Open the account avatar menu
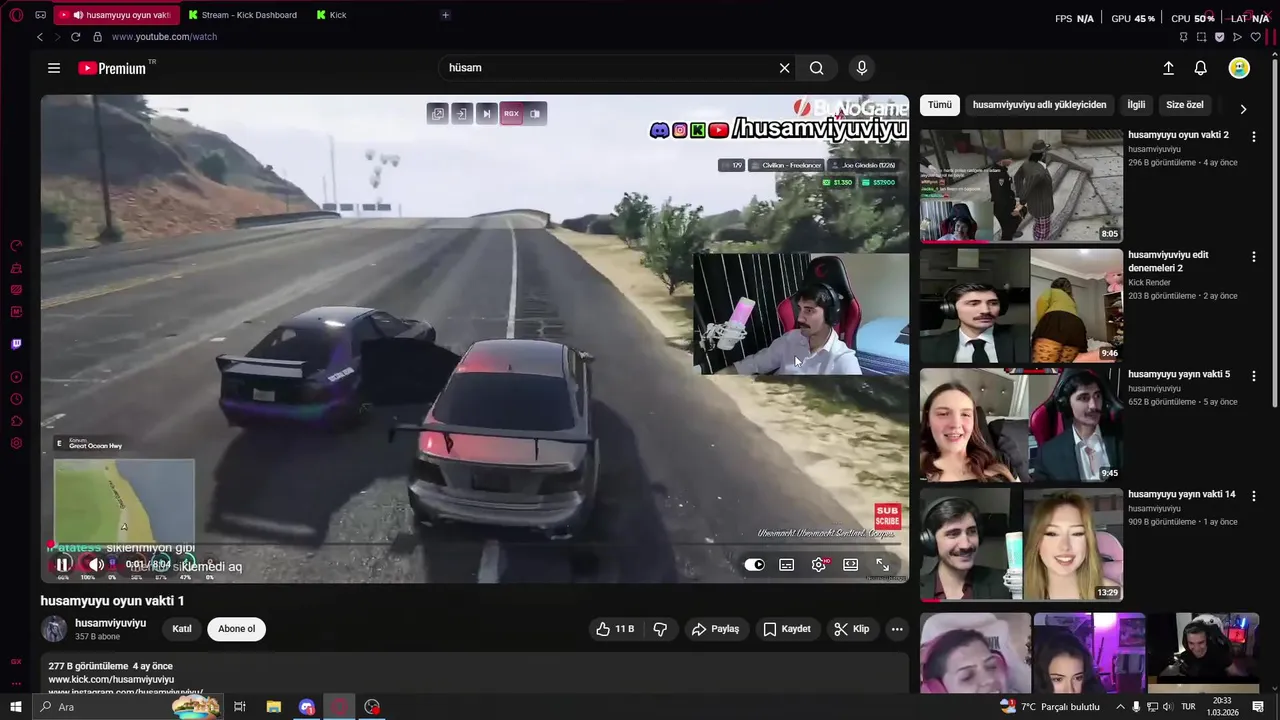 click(x=1240, y=68)
